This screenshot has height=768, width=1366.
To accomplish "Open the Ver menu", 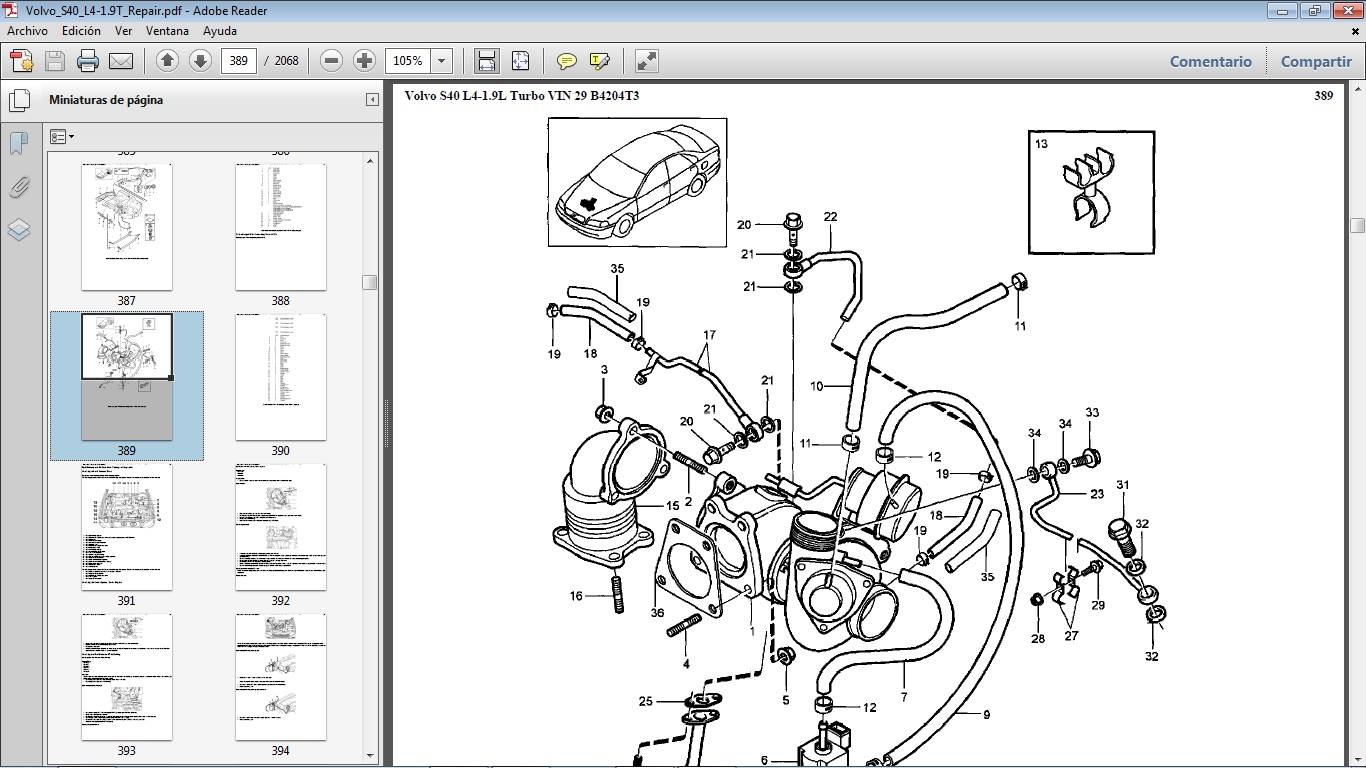I will coord(123,31).
